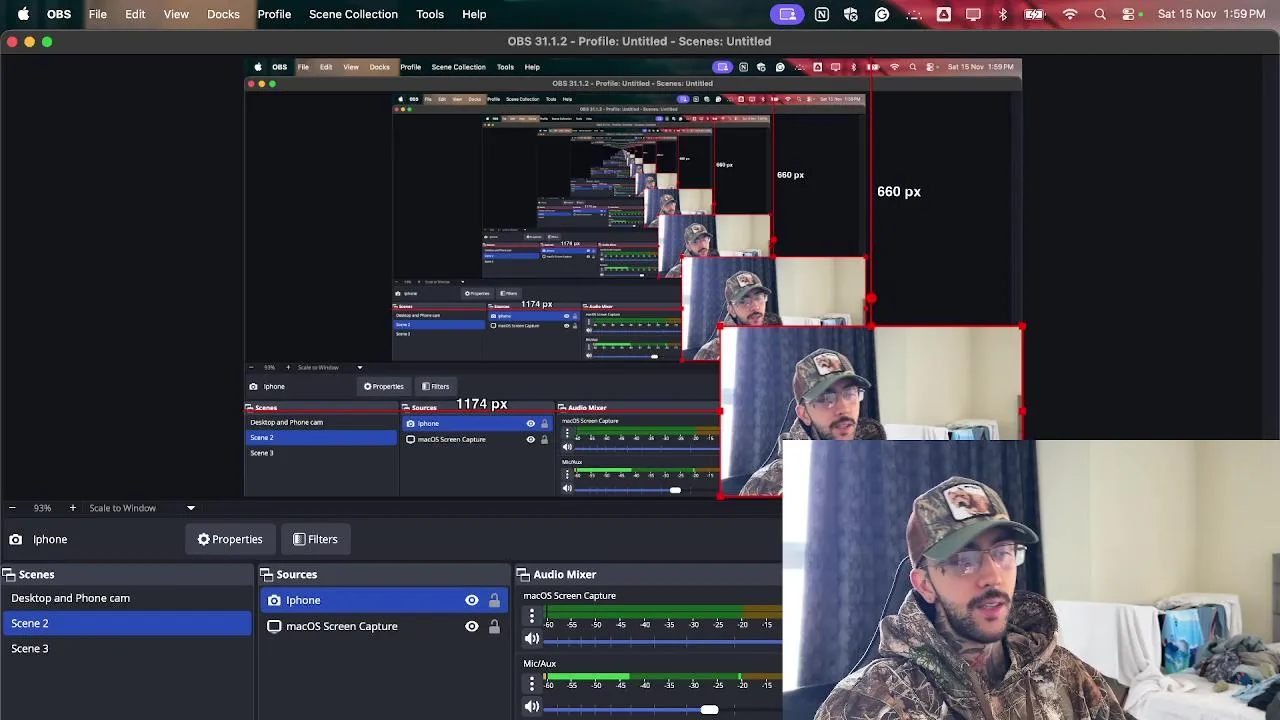The height and width of the screenshot is (720, 1280).
Task: Open the Scale to Window dropdown arrow
Action: [x=191, y=508]
